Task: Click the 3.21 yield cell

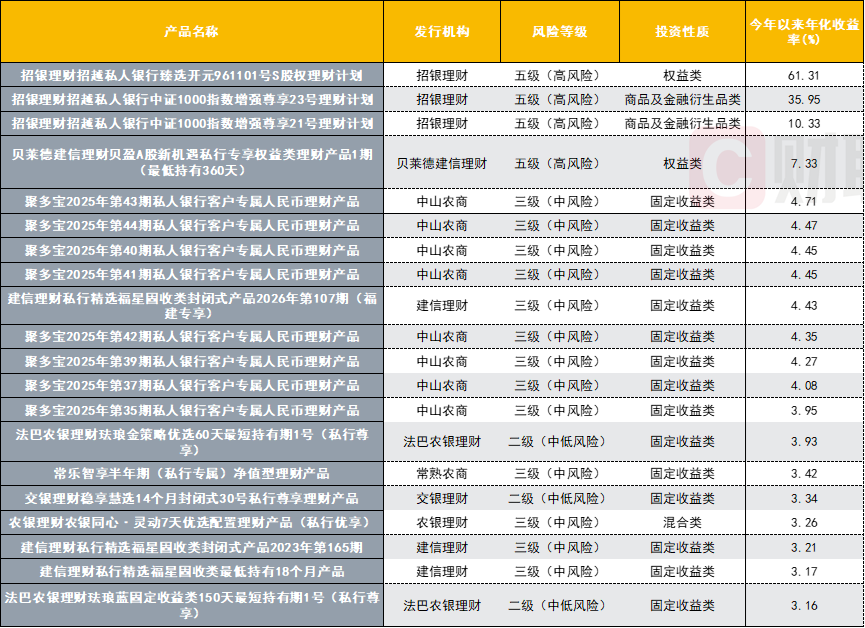Action: click(x=804, y=547)
